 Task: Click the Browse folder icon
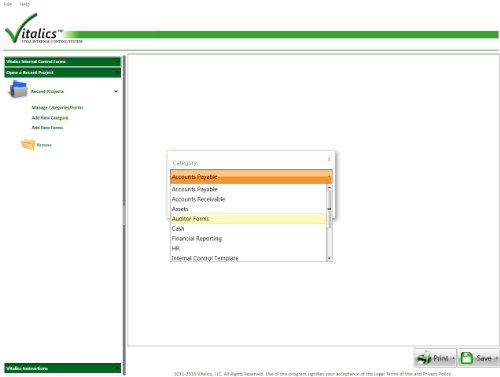coord(28,145)
